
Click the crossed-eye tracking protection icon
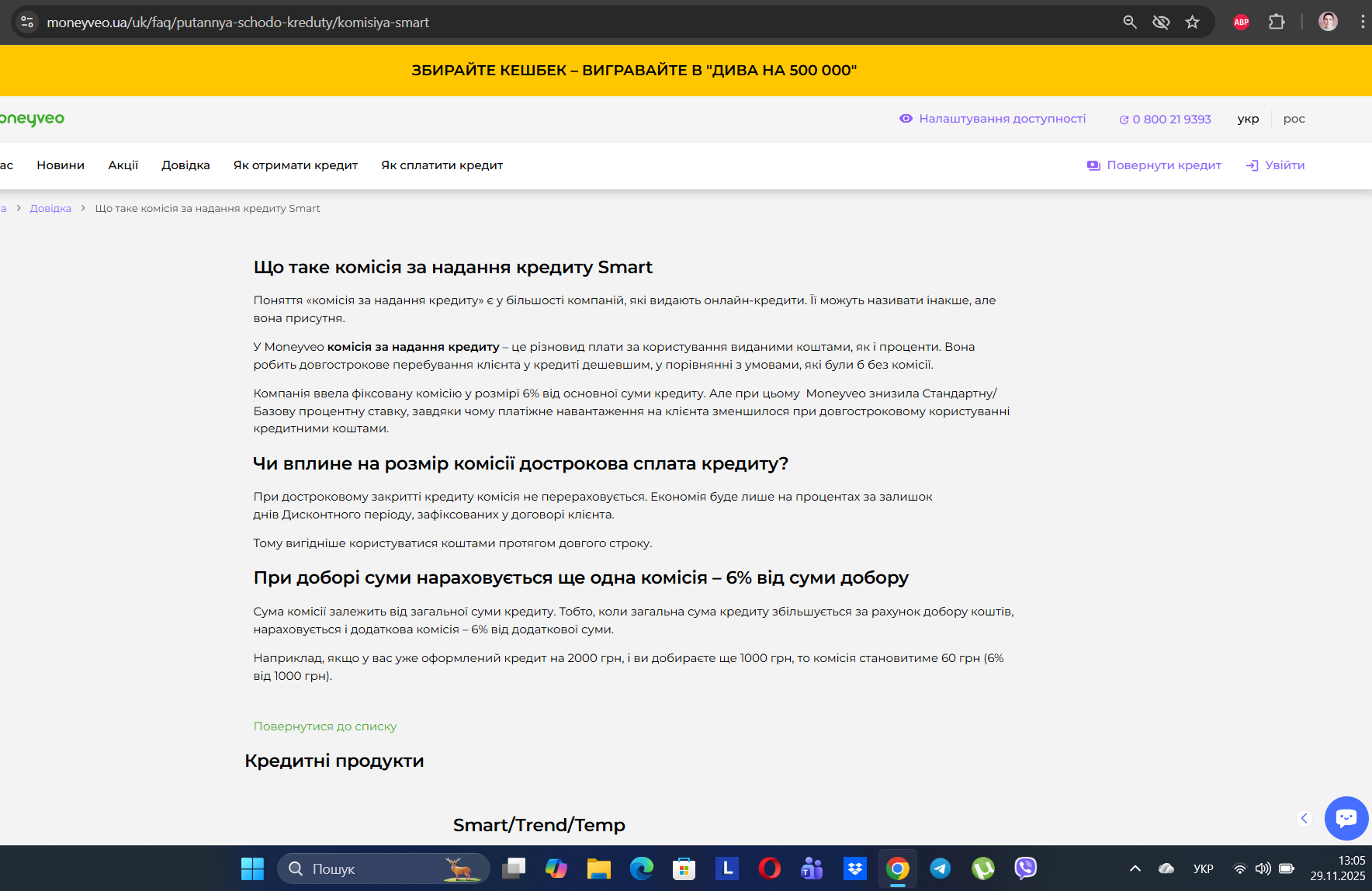[1161, 22]
